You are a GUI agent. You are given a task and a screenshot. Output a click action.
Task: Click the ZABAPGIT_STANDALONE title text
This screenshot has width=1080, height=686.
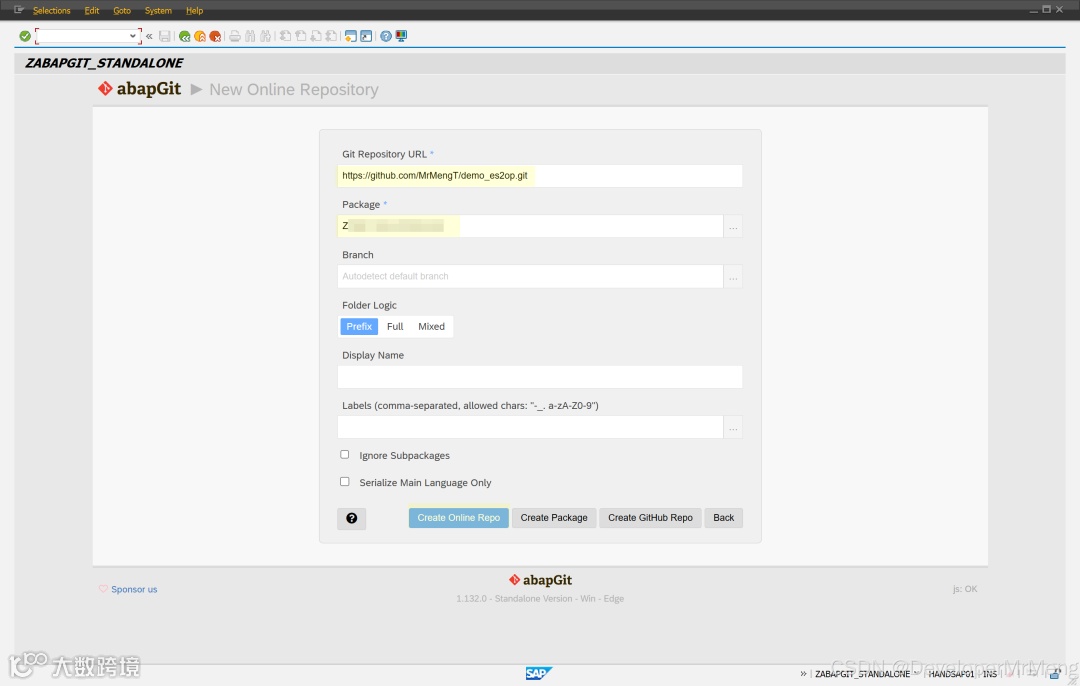[104, 63]
